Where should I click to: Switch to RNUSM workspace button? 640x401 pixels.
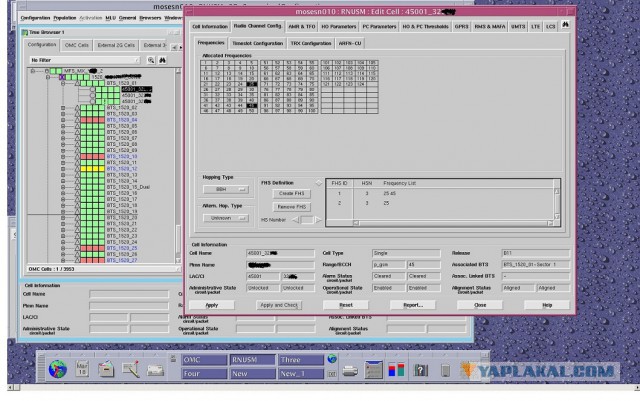[253, 360]
